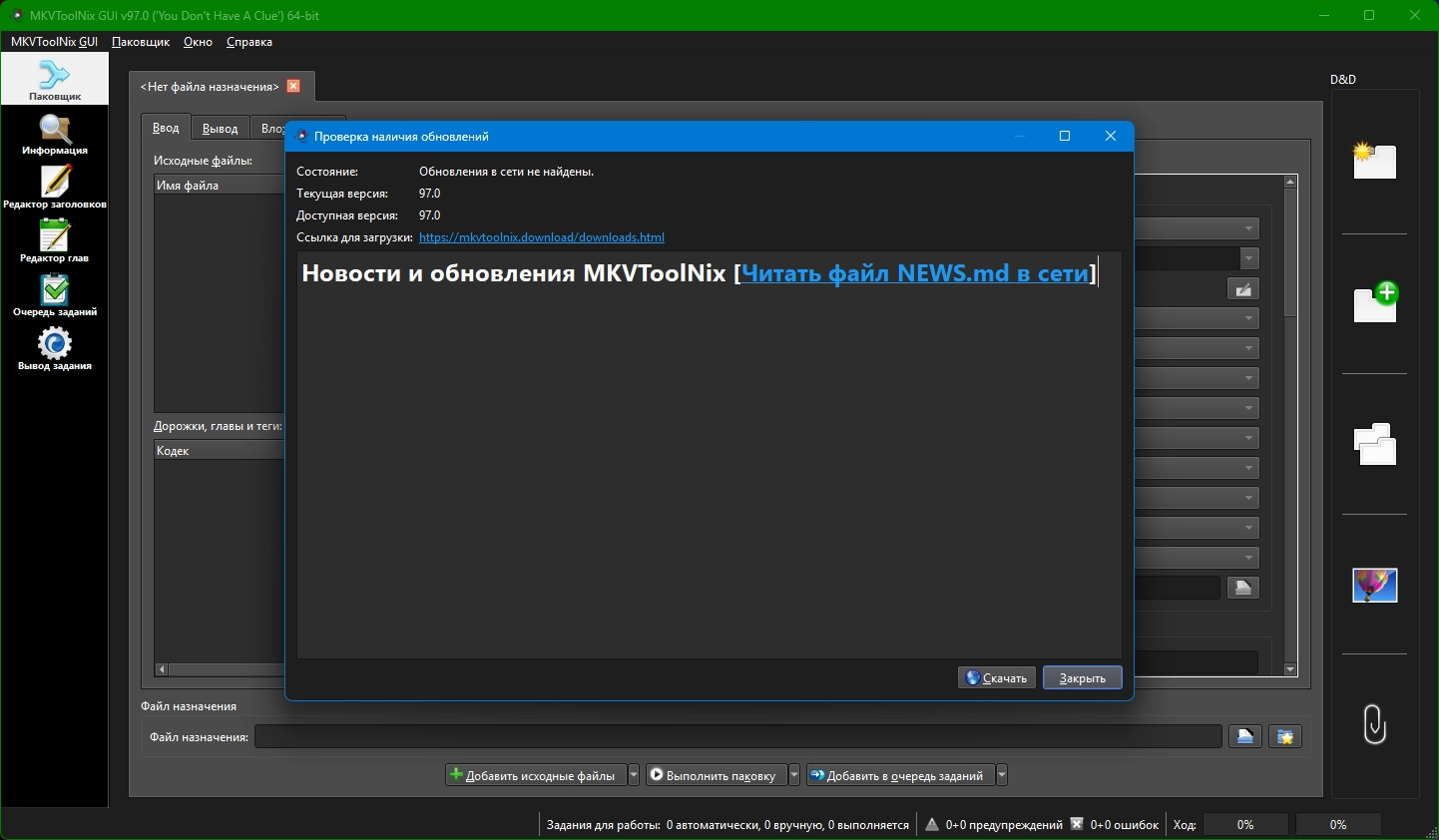
Task: Expand the arrow beside Добавить в очередь заданий
Action: 1002,775
